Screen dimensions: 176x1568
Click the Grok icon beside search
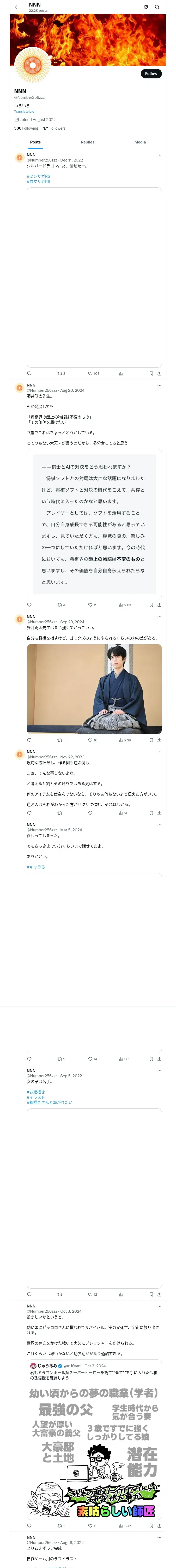point(146,7)
